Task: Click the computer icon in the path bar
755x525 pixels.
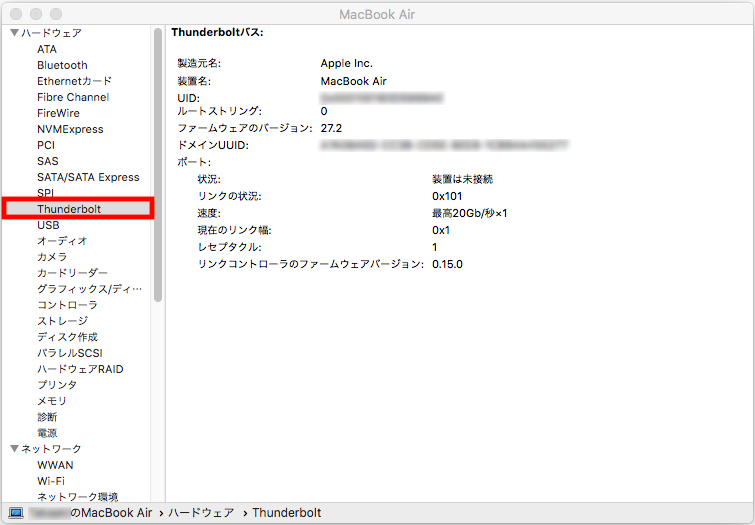Action: coord(16,513)
